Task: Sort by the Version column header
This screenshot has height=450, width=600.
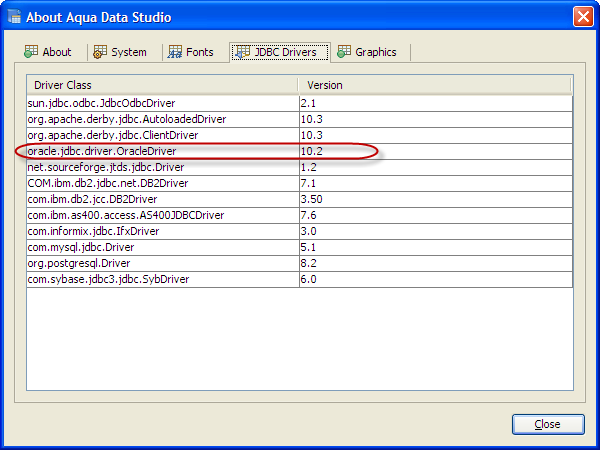Action: 435,85
